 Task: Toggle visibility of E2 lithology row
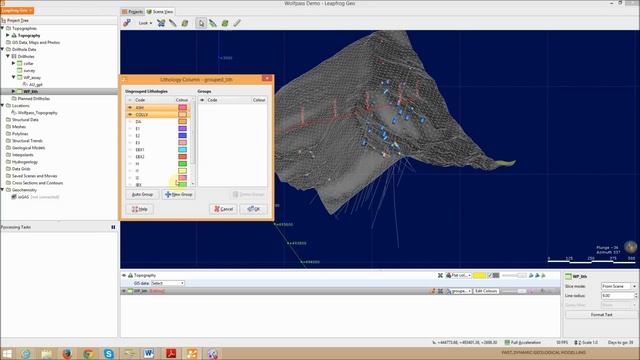130,136
